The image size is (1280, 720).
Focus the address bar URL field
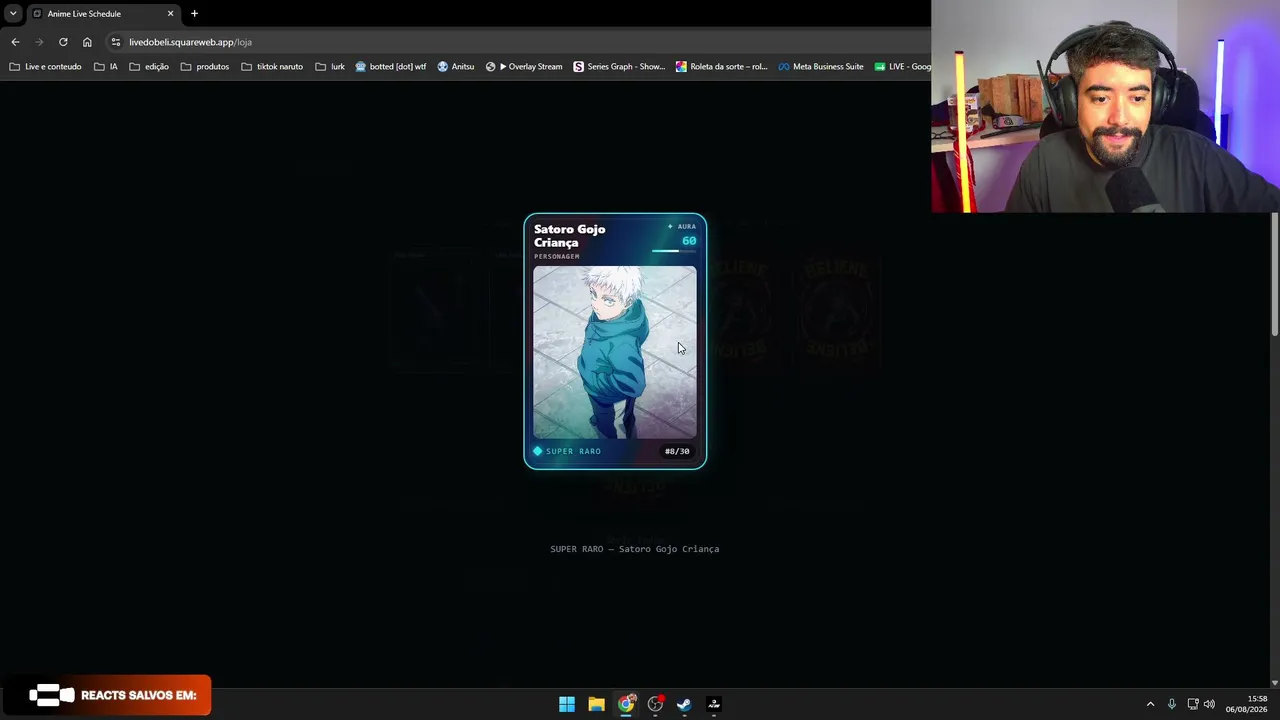coord(520,42)
